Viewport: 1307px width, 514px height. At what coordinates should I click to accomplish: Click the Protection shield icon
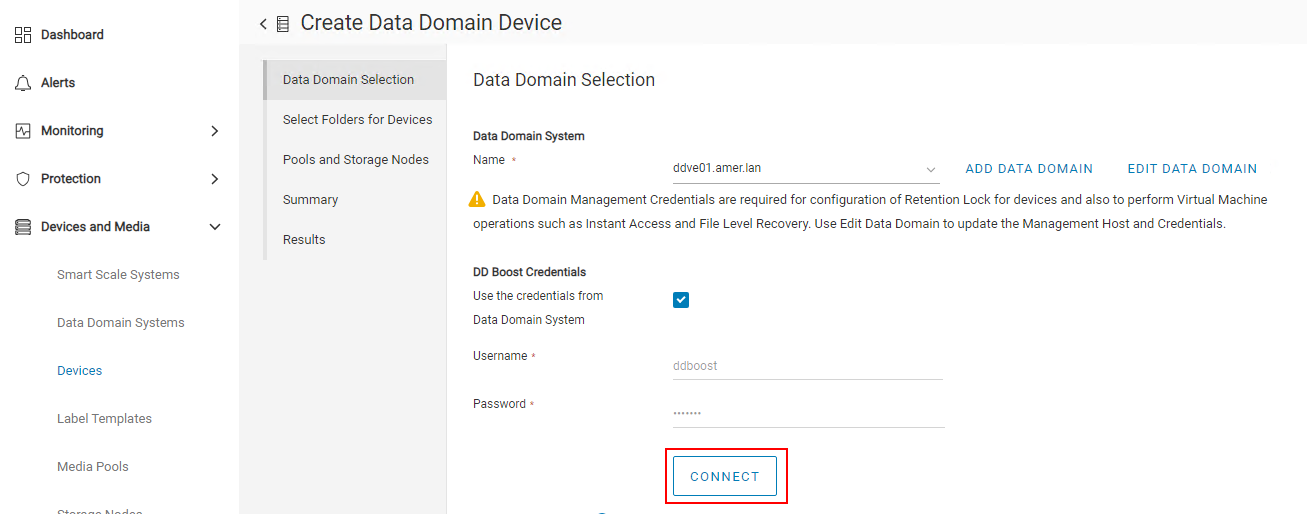(23, 179)
